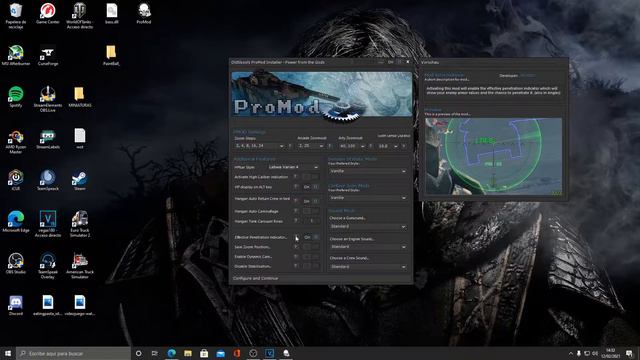This screenshot has height=360, width=640.
Task: Expand the Choose an Engine Sound dropdown
Action: 367,247
